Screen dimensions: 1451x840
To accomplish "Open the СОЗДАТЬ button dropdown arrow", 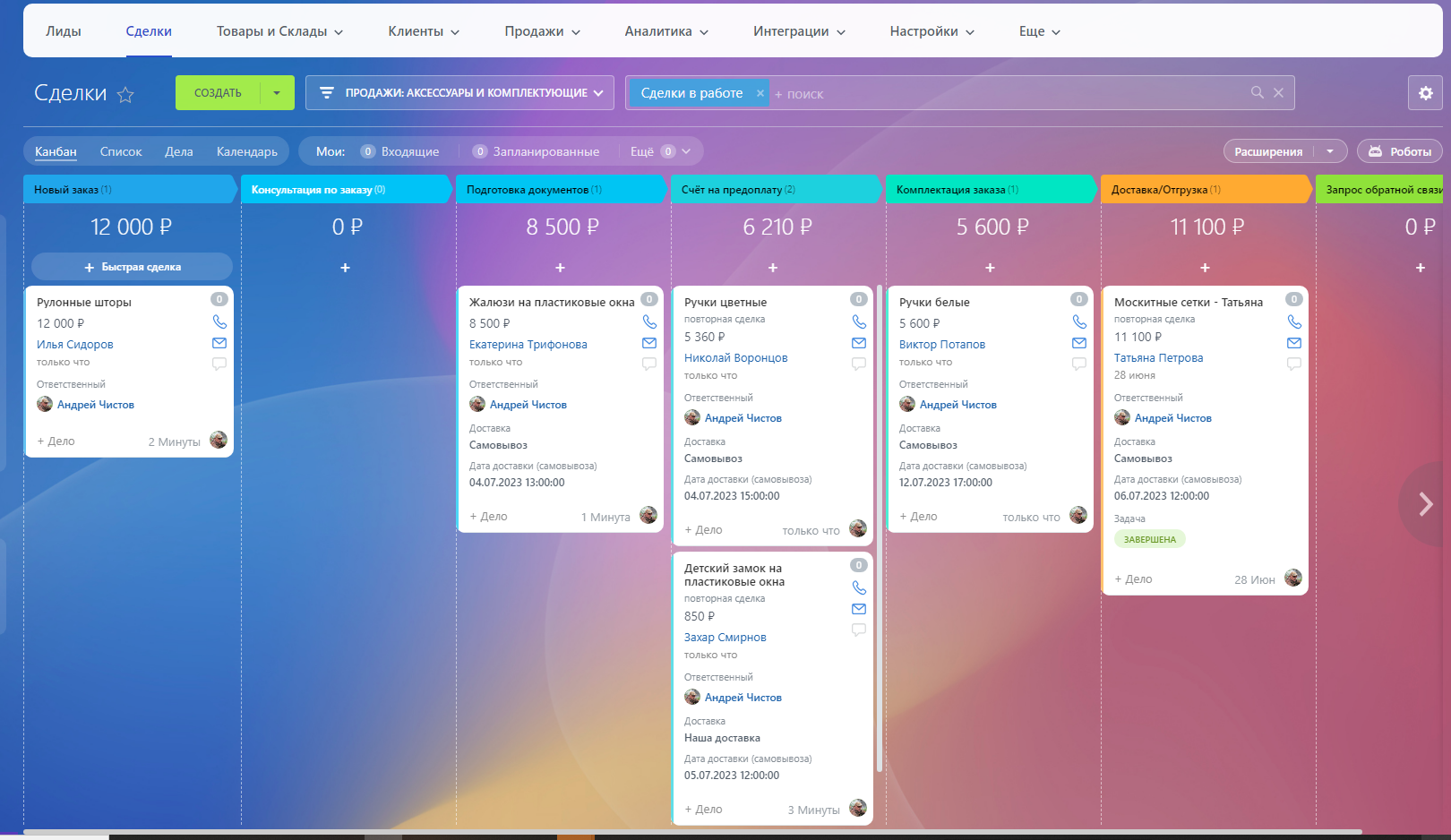I will point(277,93).
